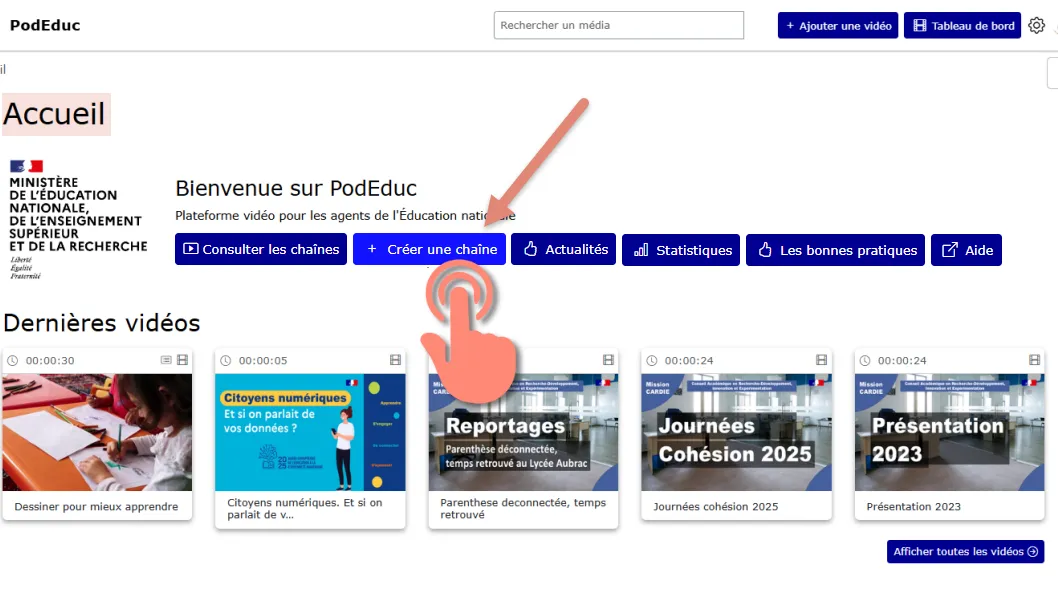
Task: Click clock icon on Journées cohésion card
Action: 652,360
